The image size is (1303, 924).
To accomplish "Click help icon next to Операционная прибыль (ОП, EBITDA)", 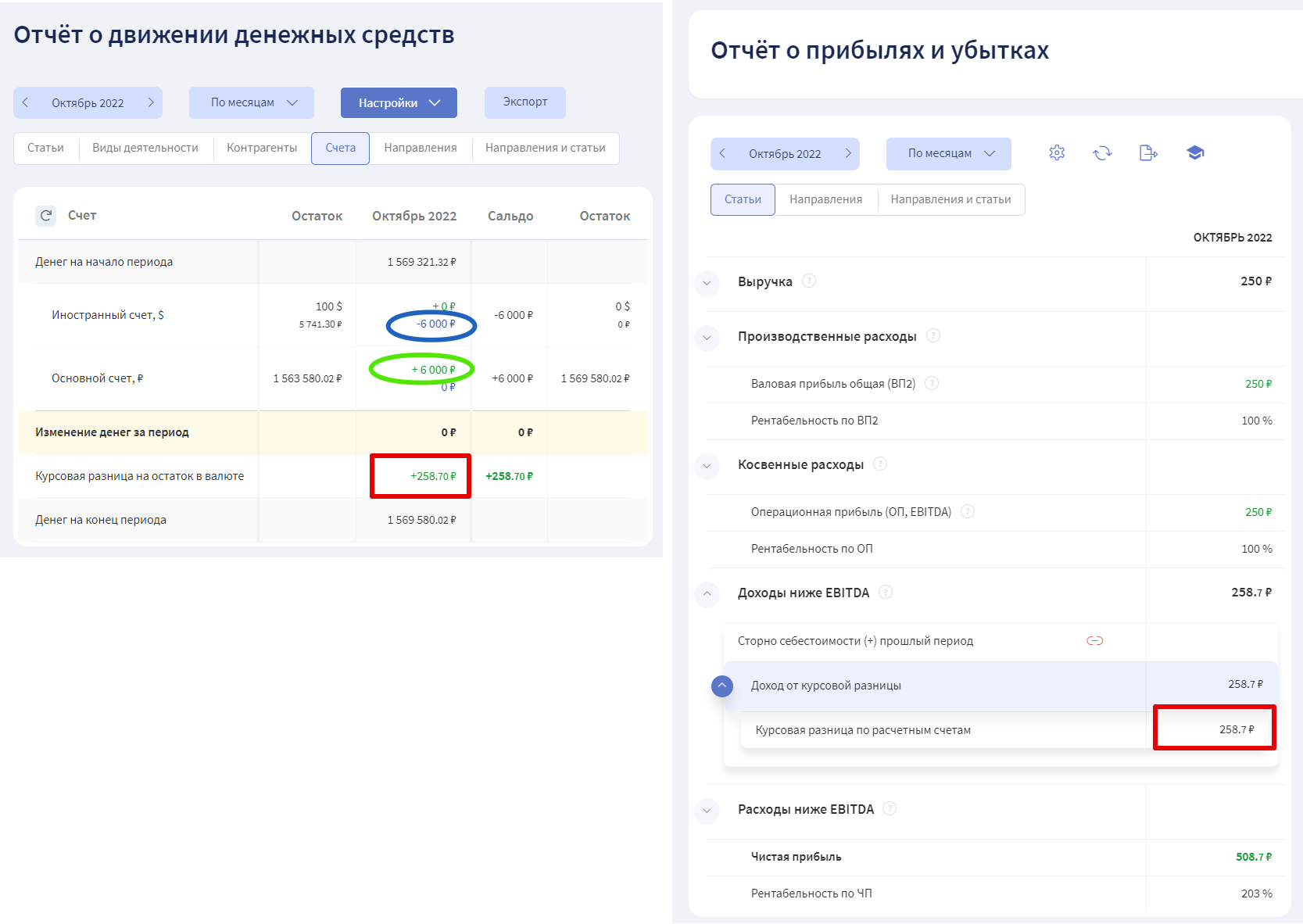I will [968, 511].
